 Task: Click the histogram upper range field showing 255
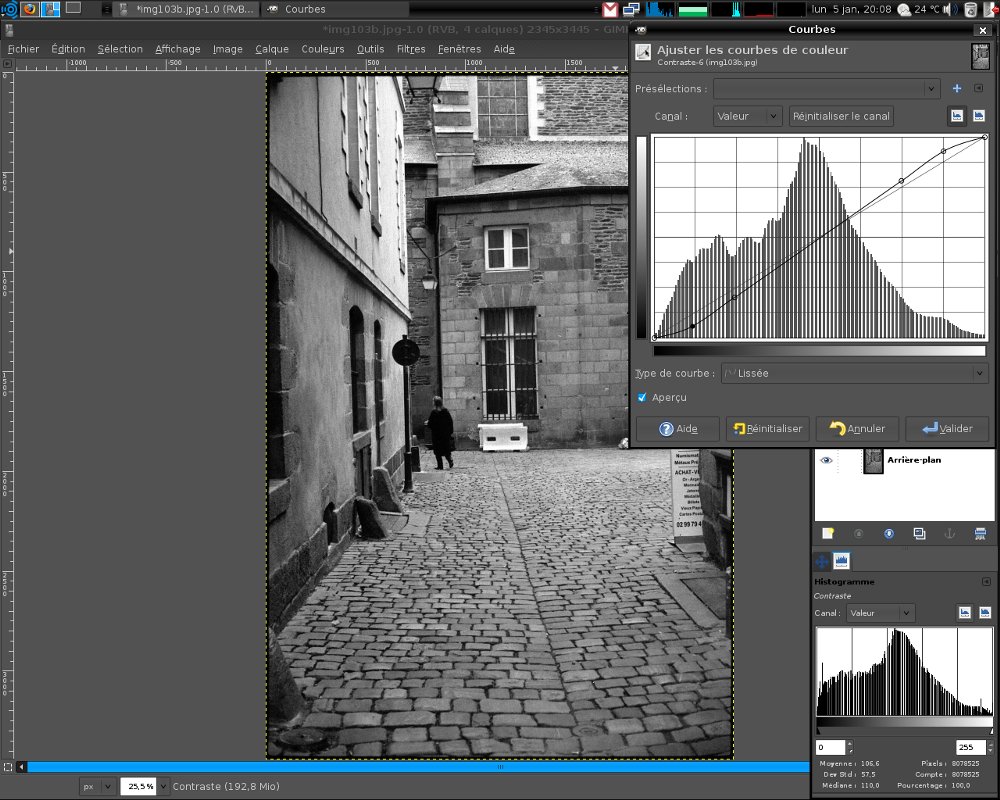click(x=971, y=747)
